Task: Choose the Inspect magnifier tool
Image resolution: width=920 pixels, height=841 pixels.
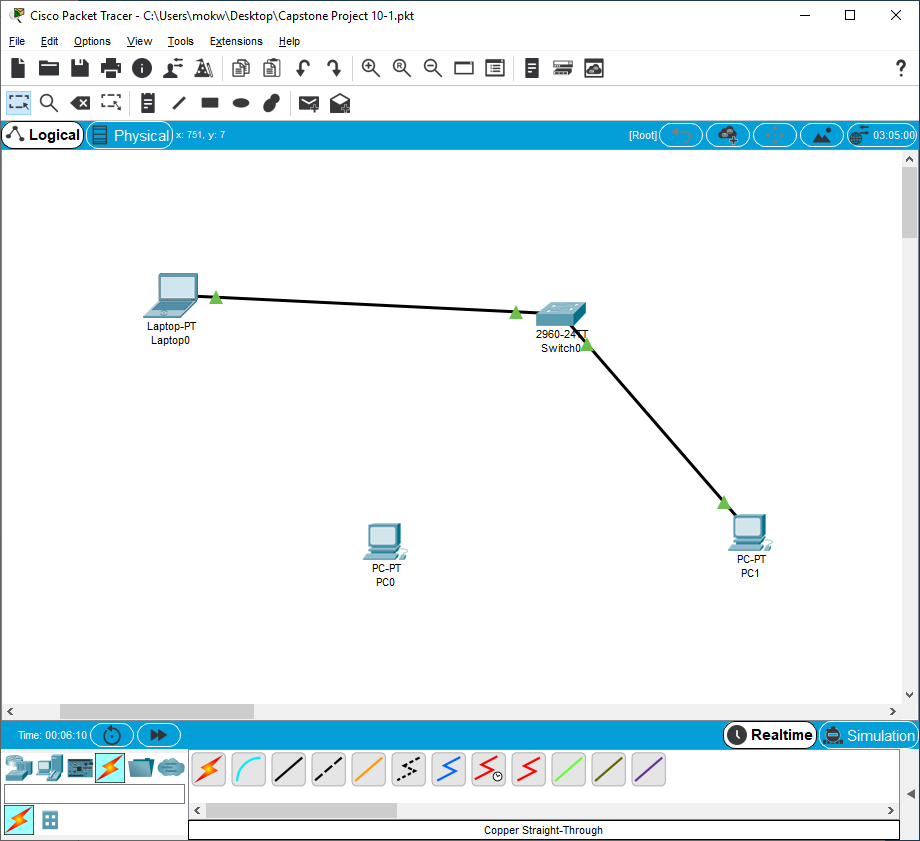Action: 49,103
